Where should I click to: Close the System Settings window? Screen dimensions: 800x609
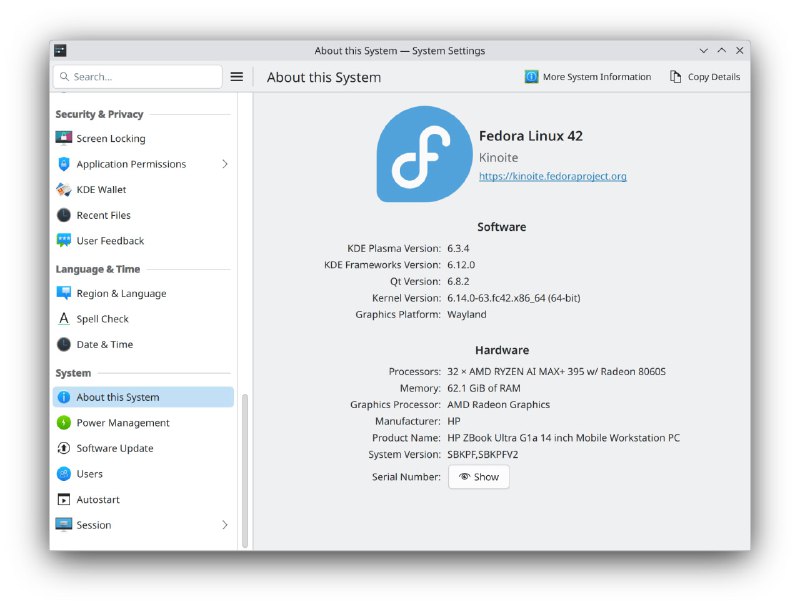pyautogui.click(x=739, y=50)
